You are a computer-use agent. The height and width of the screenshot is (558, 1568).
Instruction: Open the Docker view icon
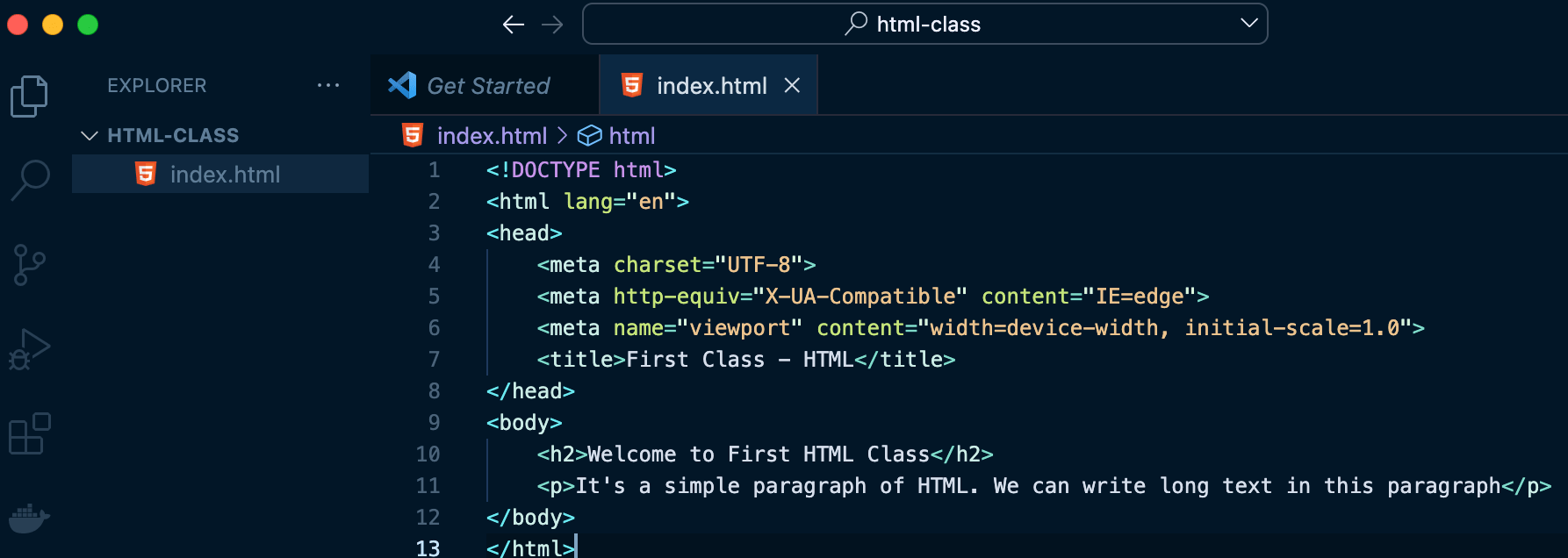[x=29, y=518]
